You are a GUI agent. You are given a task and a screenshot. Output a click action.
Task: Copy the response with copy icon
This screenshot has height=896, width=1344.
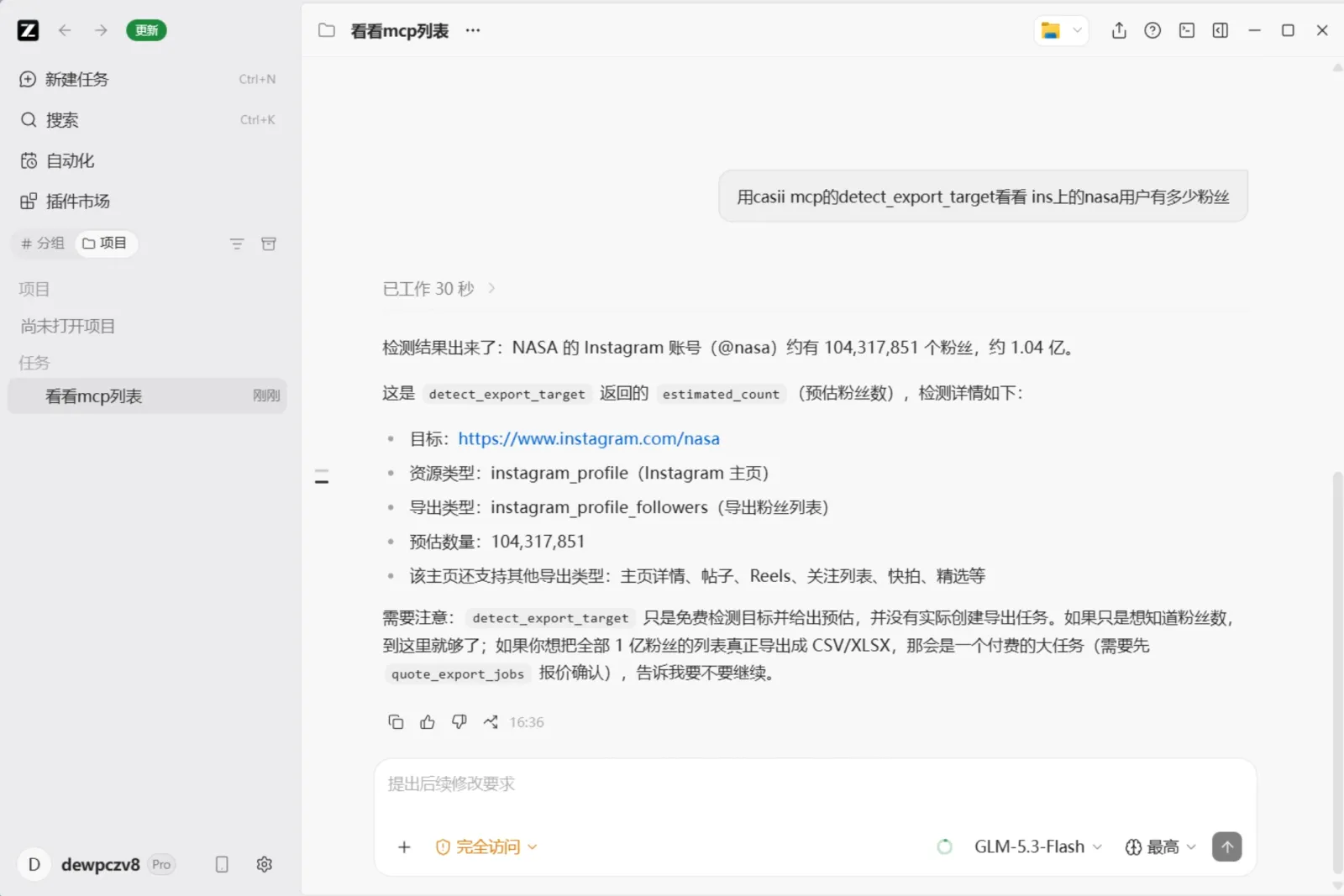tap(396, 722)
